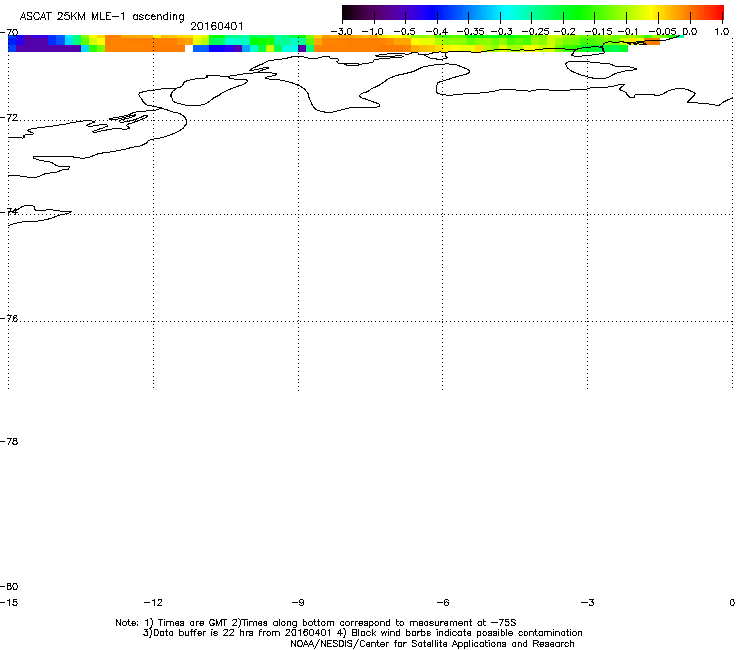Click the -0.2 color scale label
The width and height of the screenshot is (740, 650).
(564, 32)
